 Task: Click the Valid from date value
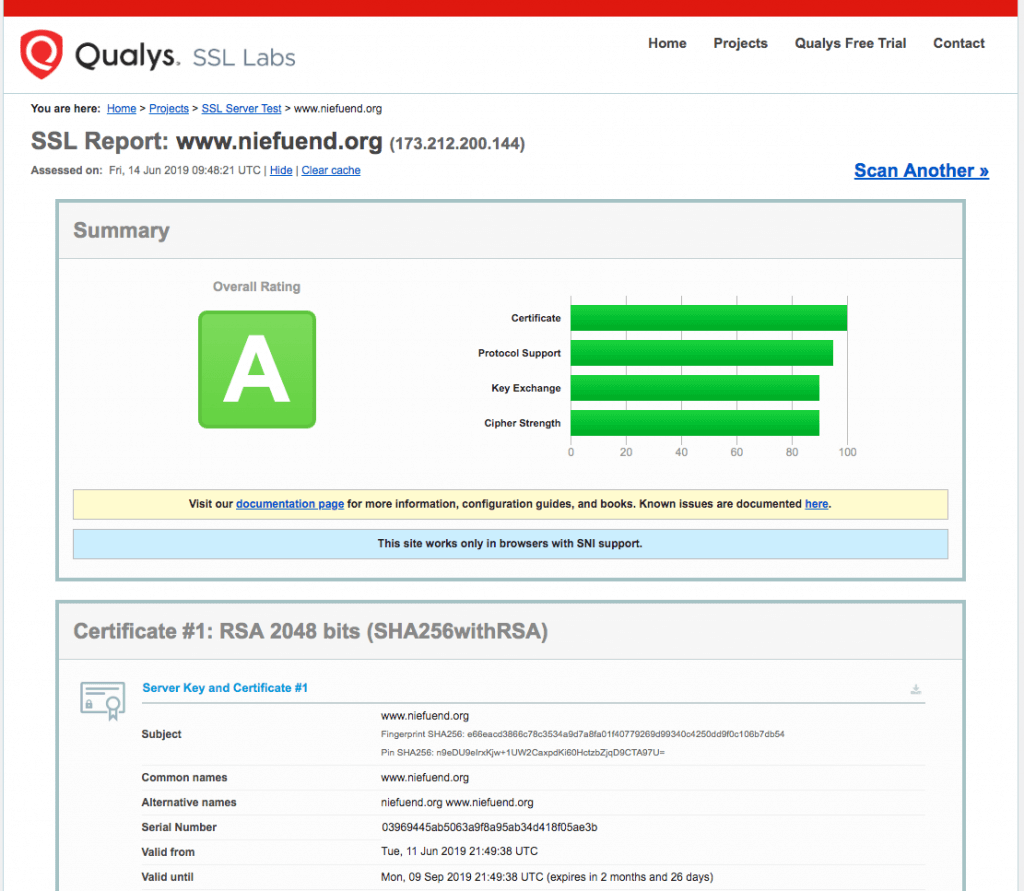pyautogui.click(x=460, y=851)
